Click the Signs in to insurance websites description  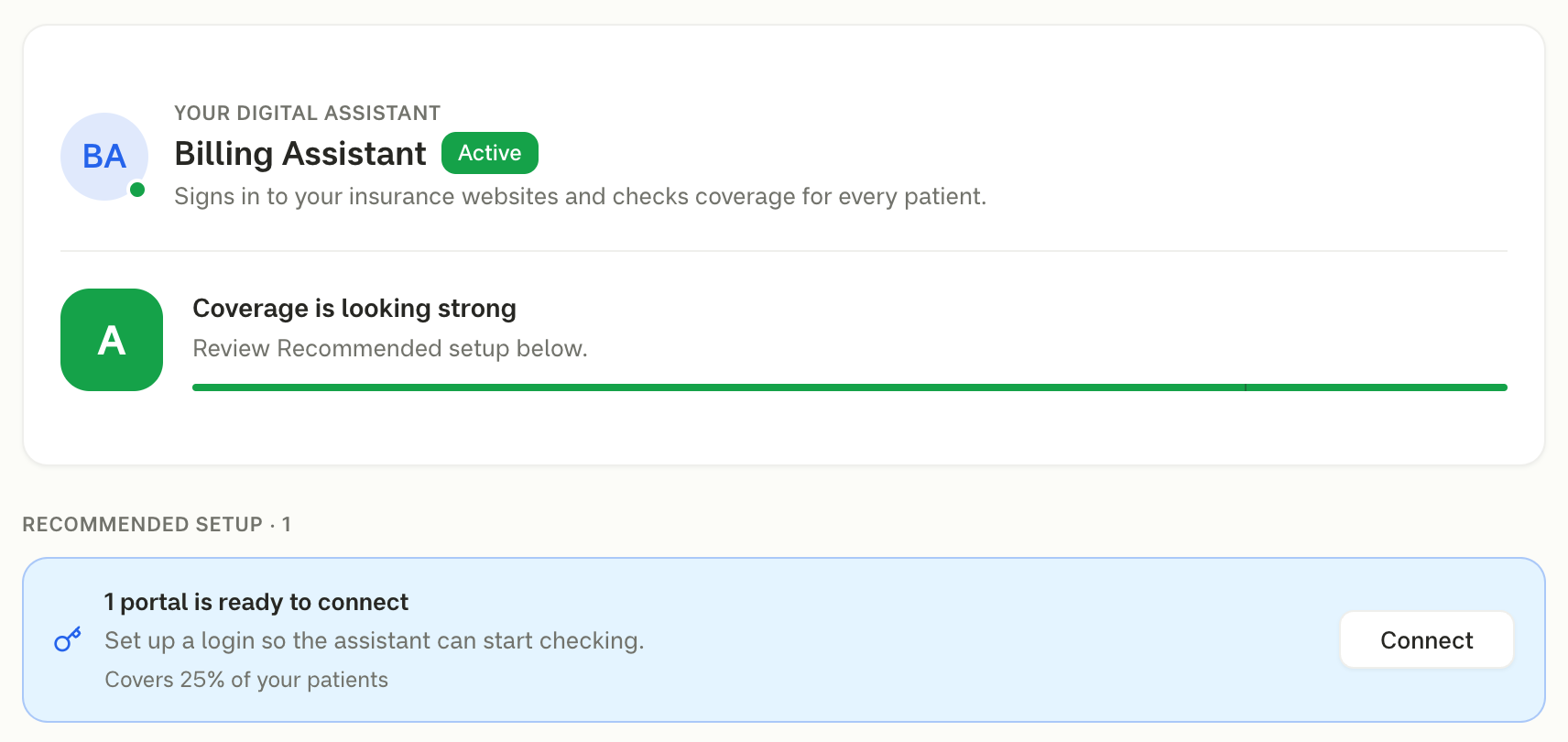pos(581,197)
